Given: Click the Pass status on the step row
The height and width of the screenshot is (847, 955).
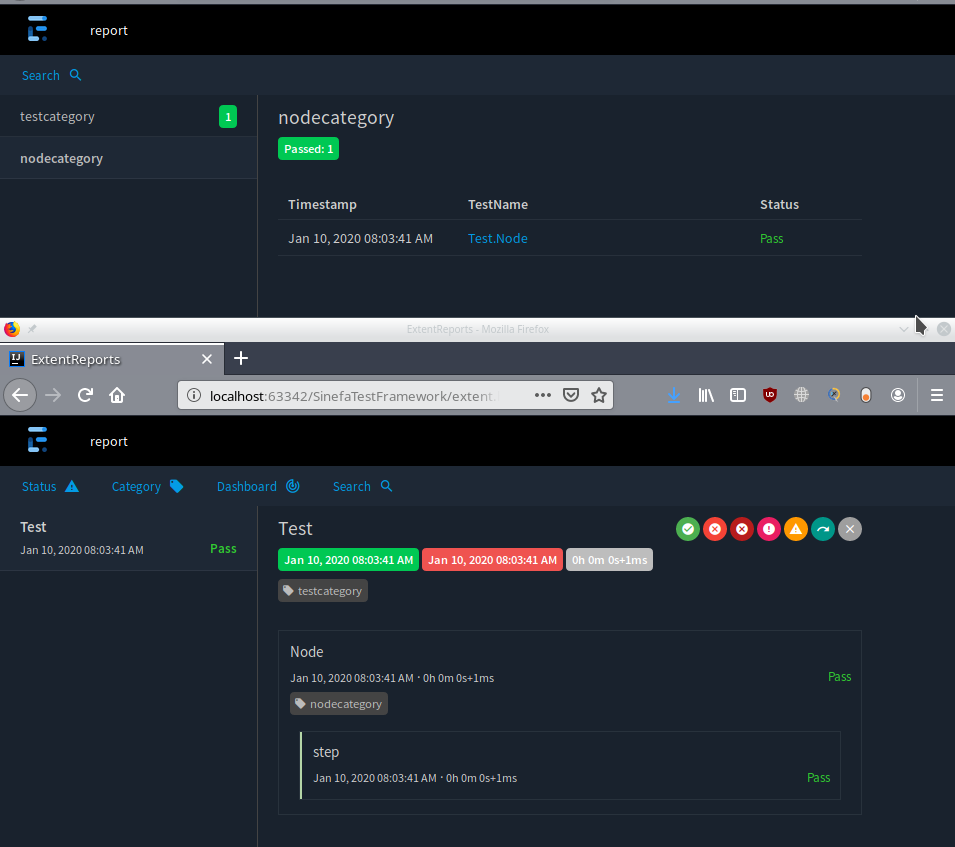Looking at the screenshot, I should click(818, 778).
